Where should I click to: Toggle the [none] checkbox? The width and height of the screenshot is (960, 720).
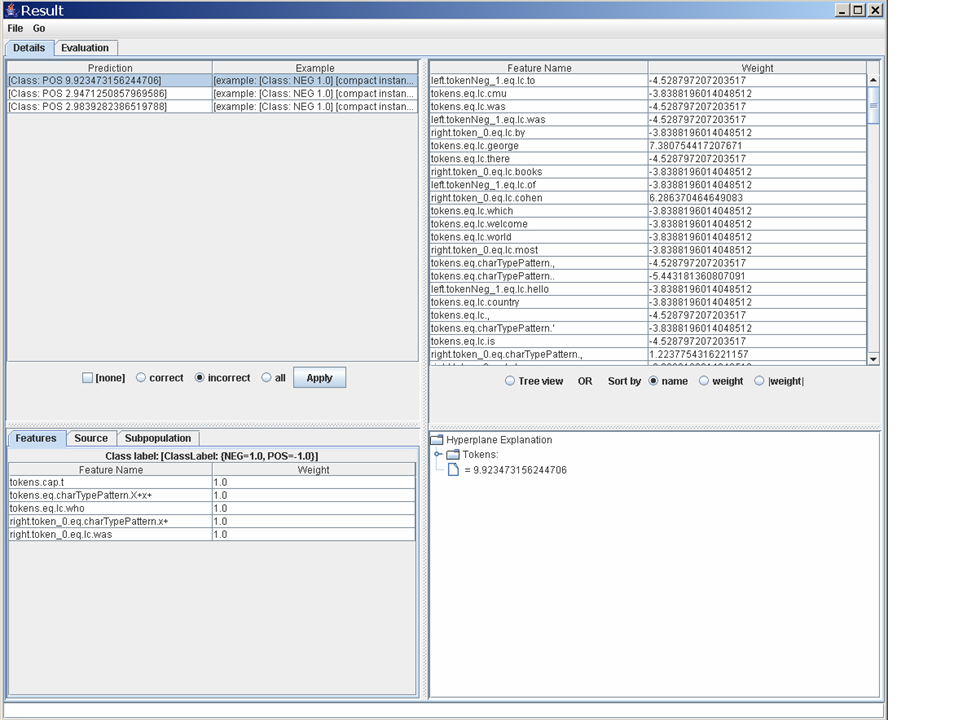coord(87,378)
